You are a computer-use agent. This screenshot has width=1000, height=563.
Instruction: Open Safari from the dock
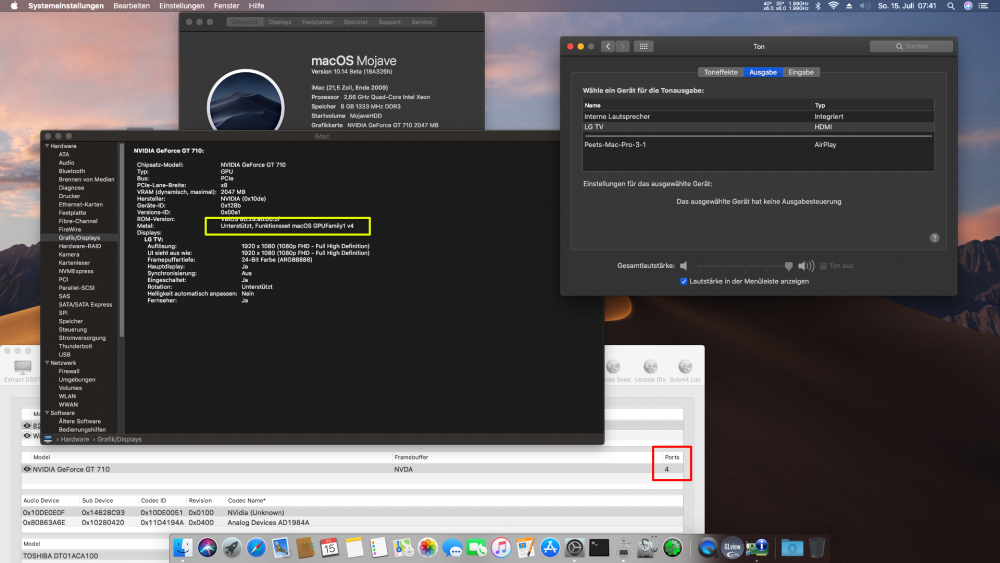click(256, 548)
